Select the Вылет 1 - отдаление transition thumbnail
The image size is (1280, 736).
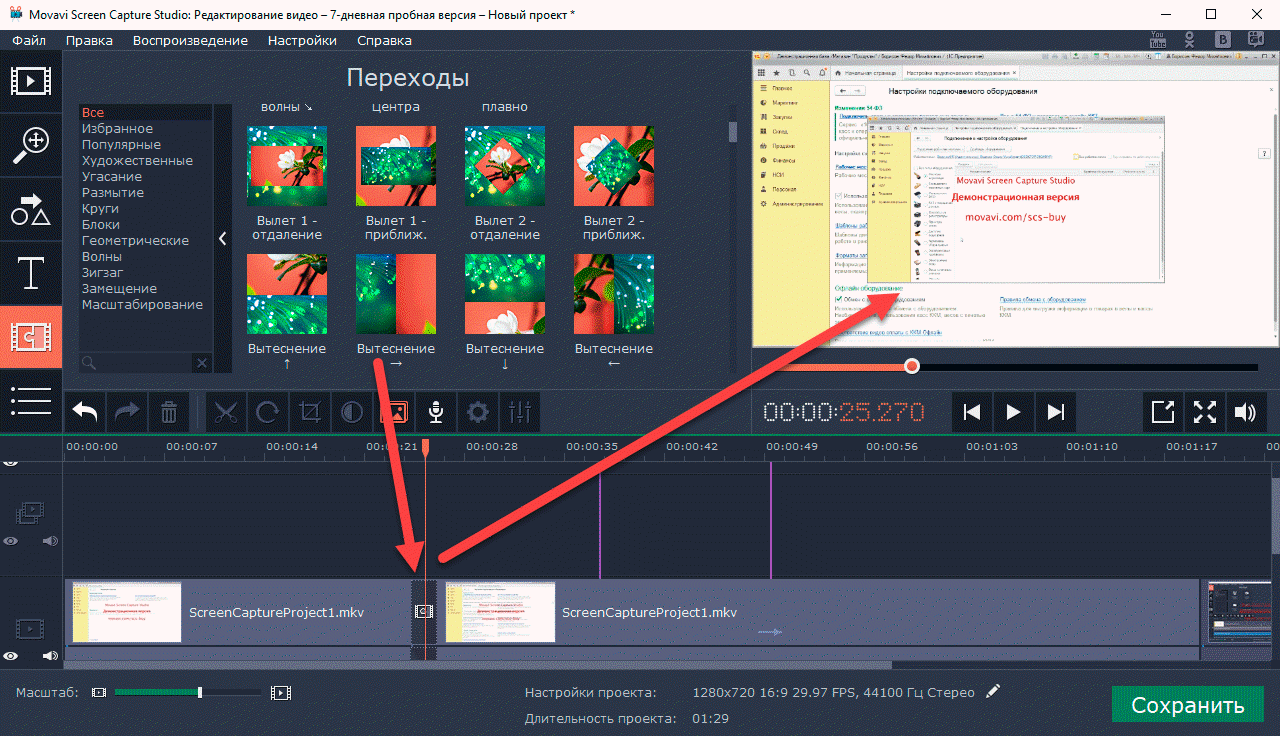coord(287,166)
